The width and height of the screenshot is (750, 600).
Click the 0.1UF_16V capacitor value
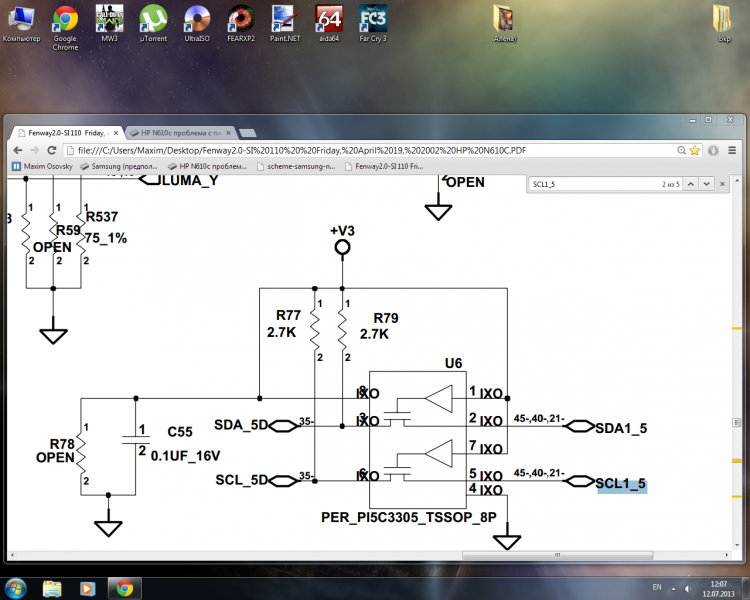[186, 456]
